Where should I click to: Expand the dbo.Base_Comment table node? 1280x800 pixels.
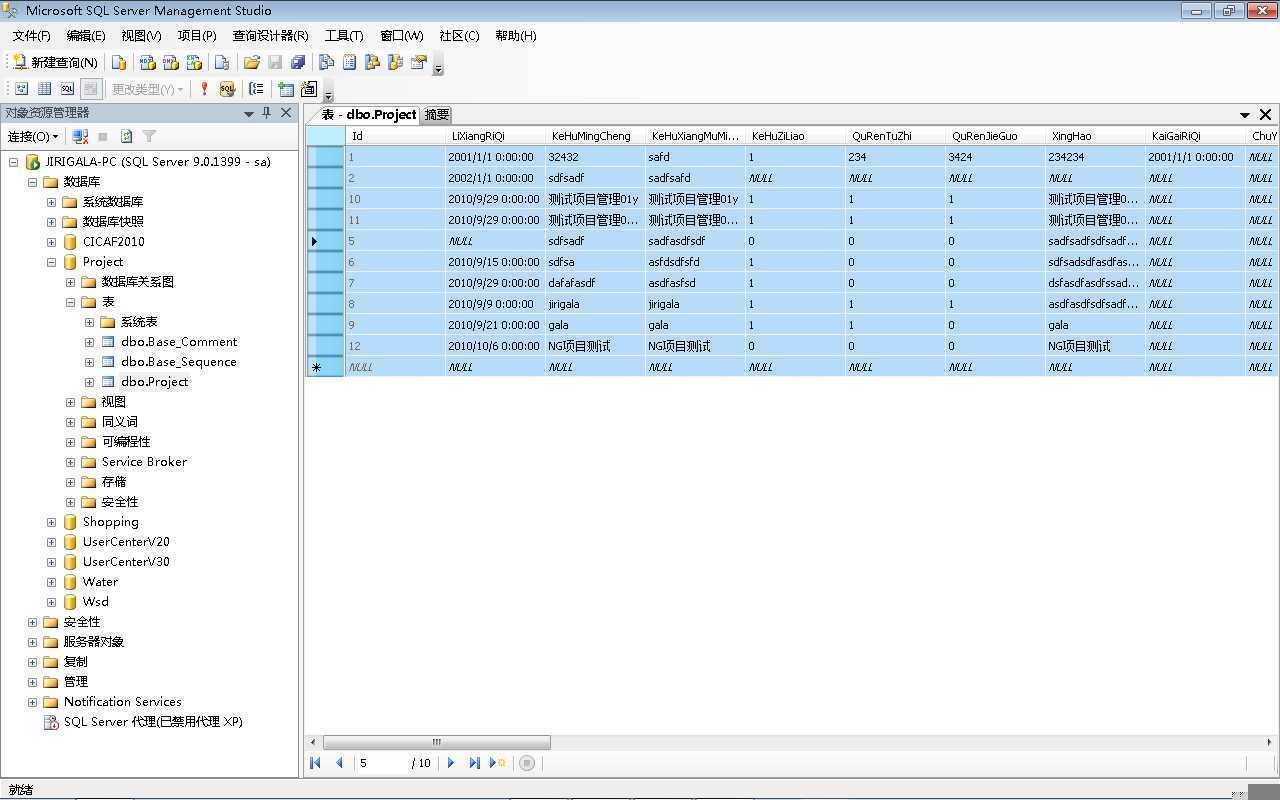[90, 342]
